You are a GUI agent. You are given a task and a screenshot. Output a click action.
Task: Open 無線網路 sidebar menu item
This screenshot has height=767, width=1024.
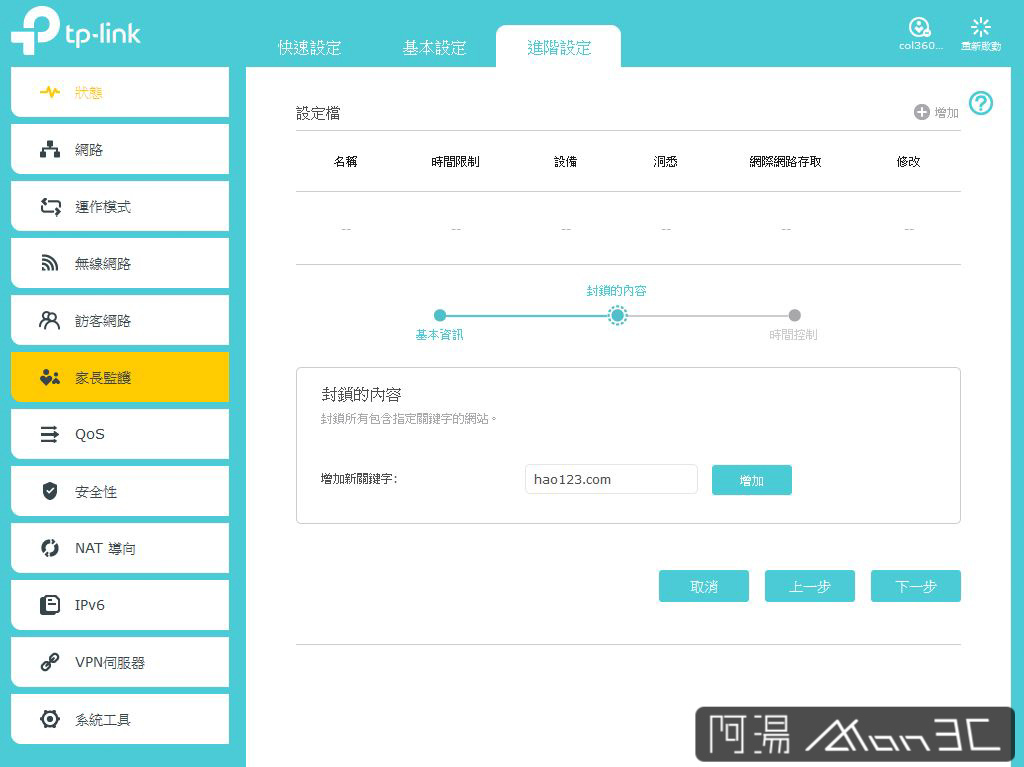120,263
